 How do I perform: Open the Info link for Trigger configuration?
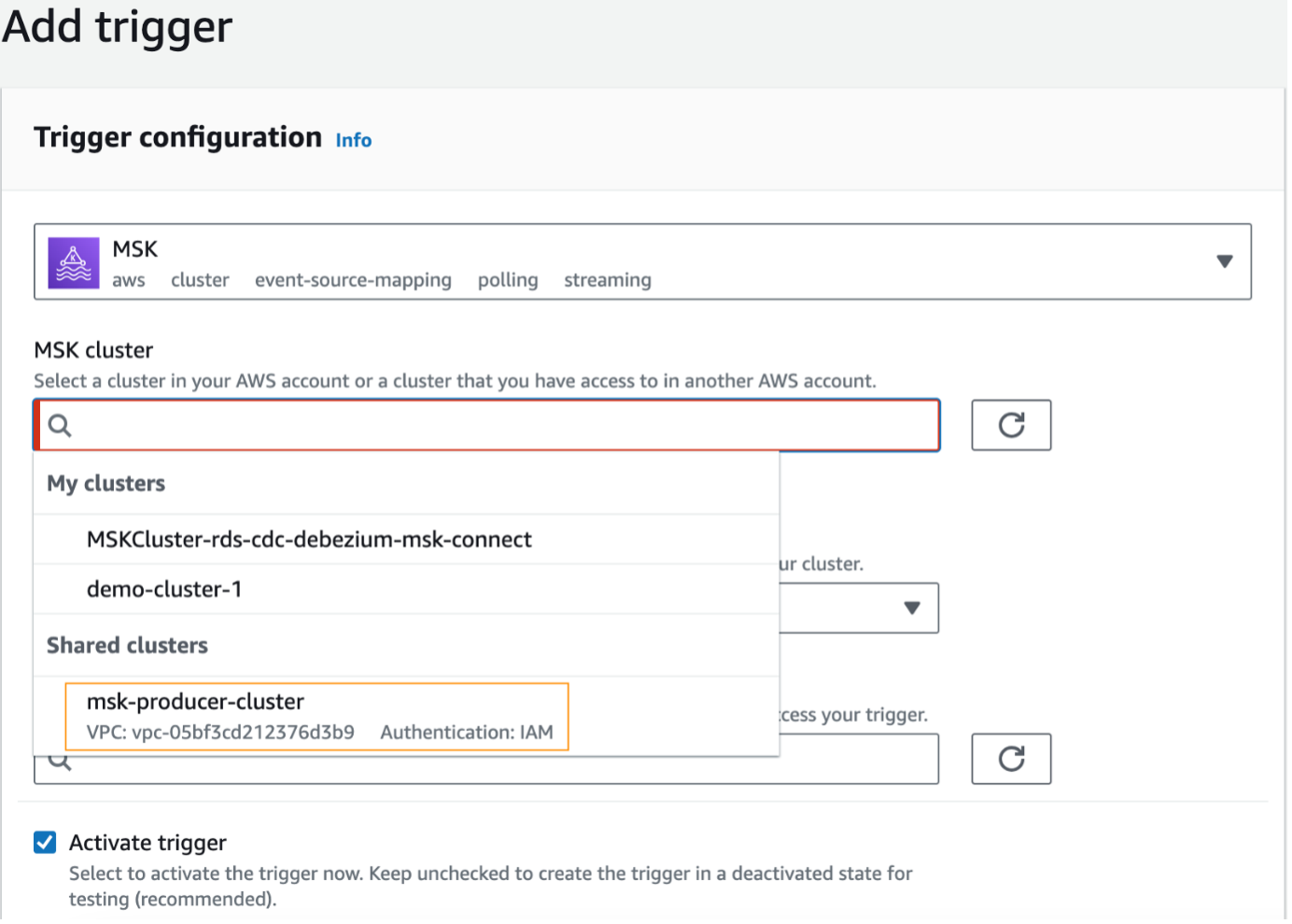coord(354,141)
